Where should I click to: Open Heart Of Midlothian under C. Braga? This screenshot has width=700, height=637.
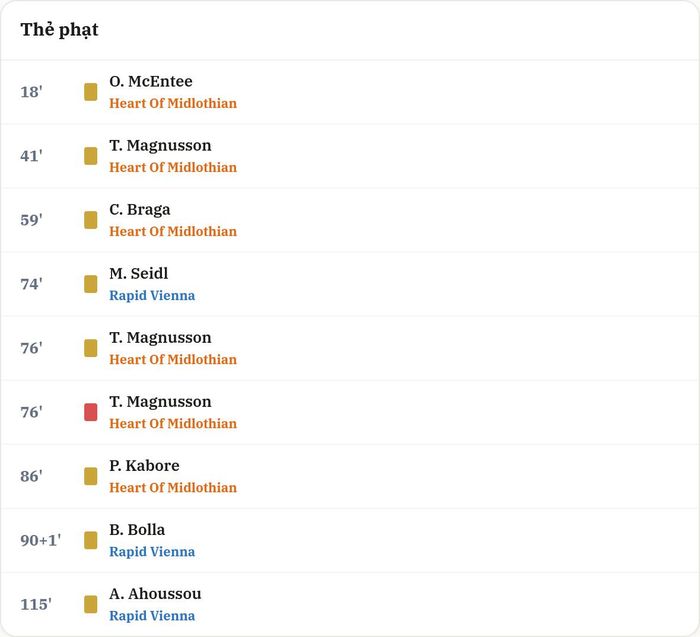click(173, 231)
